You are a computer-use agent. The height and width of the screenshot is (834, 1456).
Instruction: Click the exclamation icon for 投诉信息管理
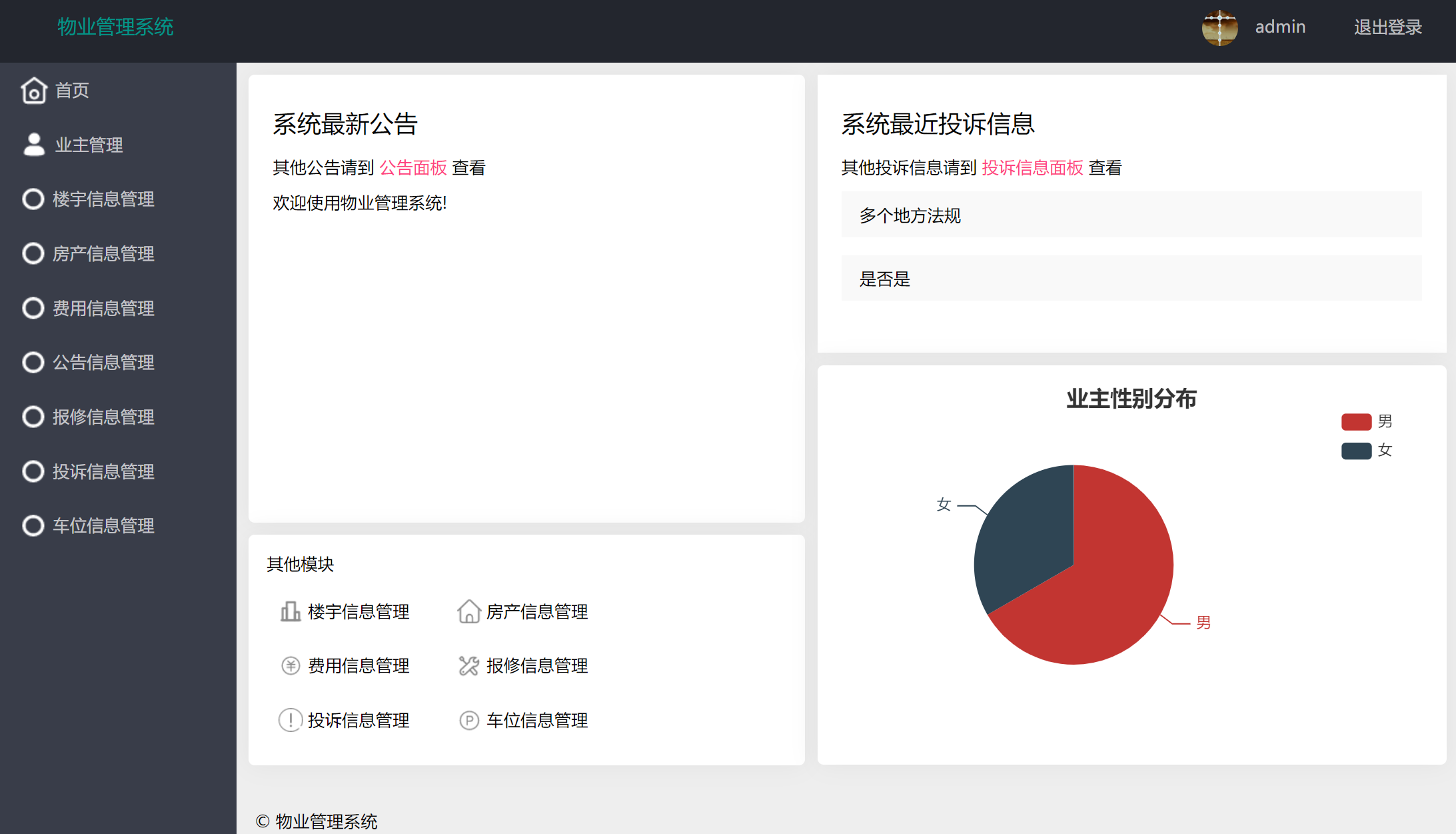click(291, 720)
